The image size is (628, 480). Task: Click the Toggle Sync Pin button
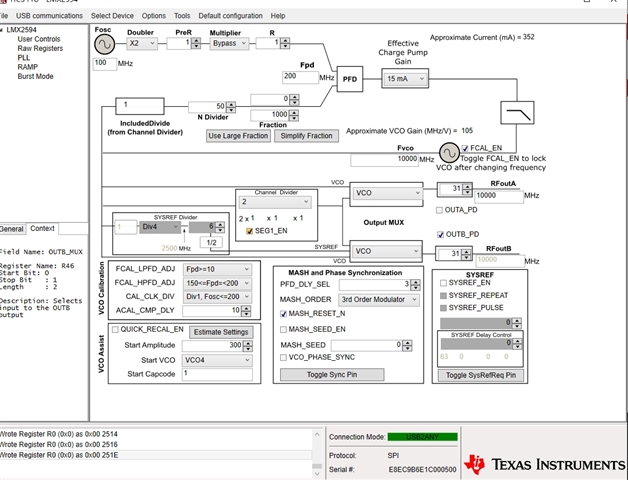pyautogui.click(x=332, y=375)
